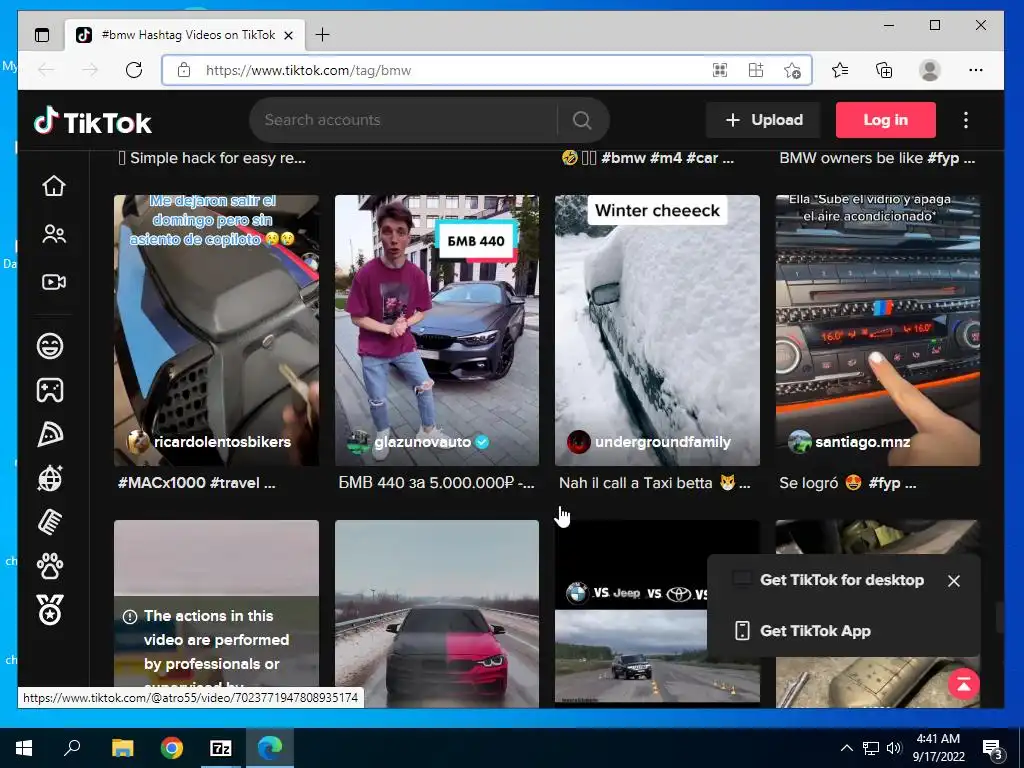This screenshot has width=1024, height=768.
Task: Show hidden system tray icons
Action: (x=846, y=748)
